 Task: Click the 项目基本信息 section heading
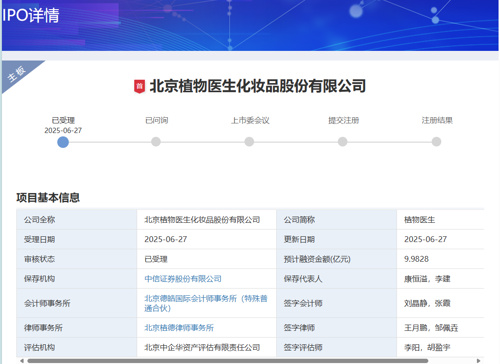48,198
